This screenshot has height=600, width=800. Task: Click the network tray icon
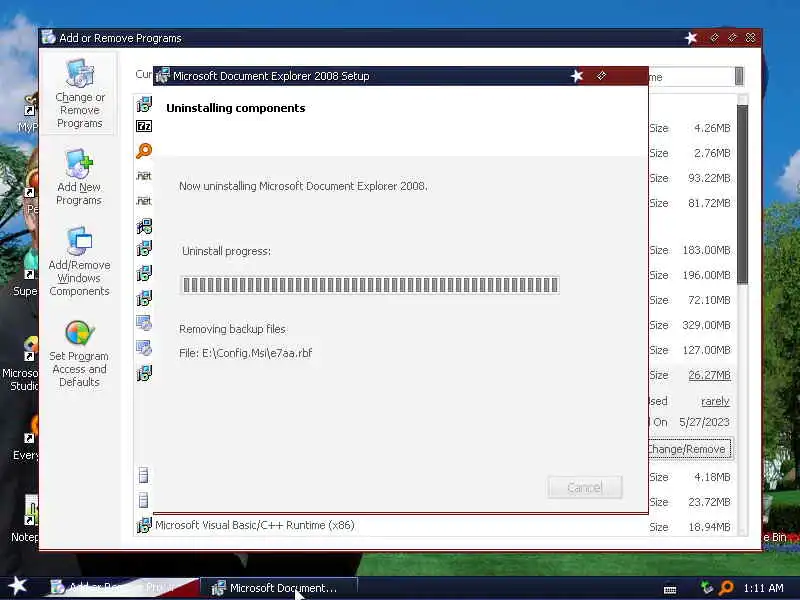click(x=707, y=588)
